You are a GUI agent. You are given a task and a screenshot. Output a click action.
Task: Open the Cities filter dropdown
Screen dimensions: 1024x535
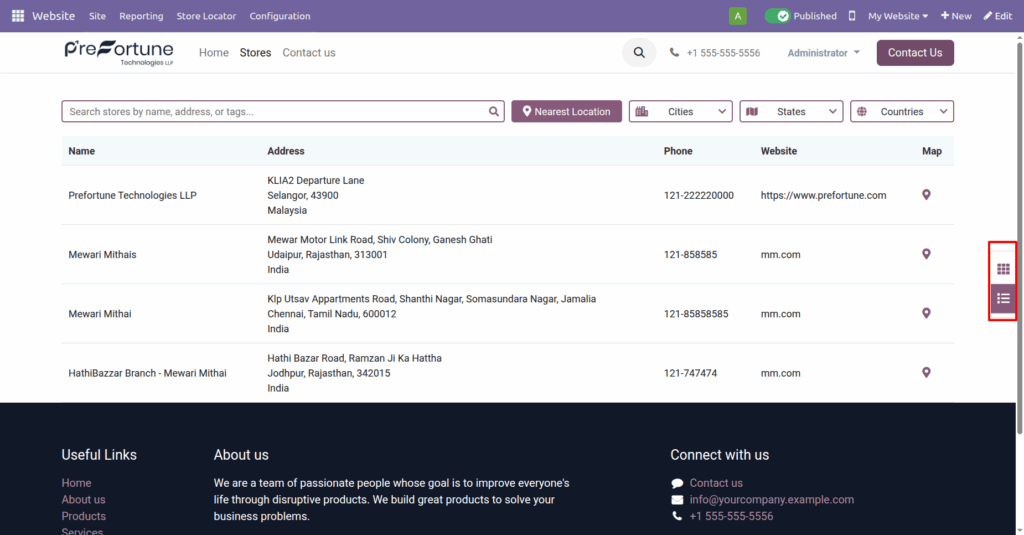point(680,112)
